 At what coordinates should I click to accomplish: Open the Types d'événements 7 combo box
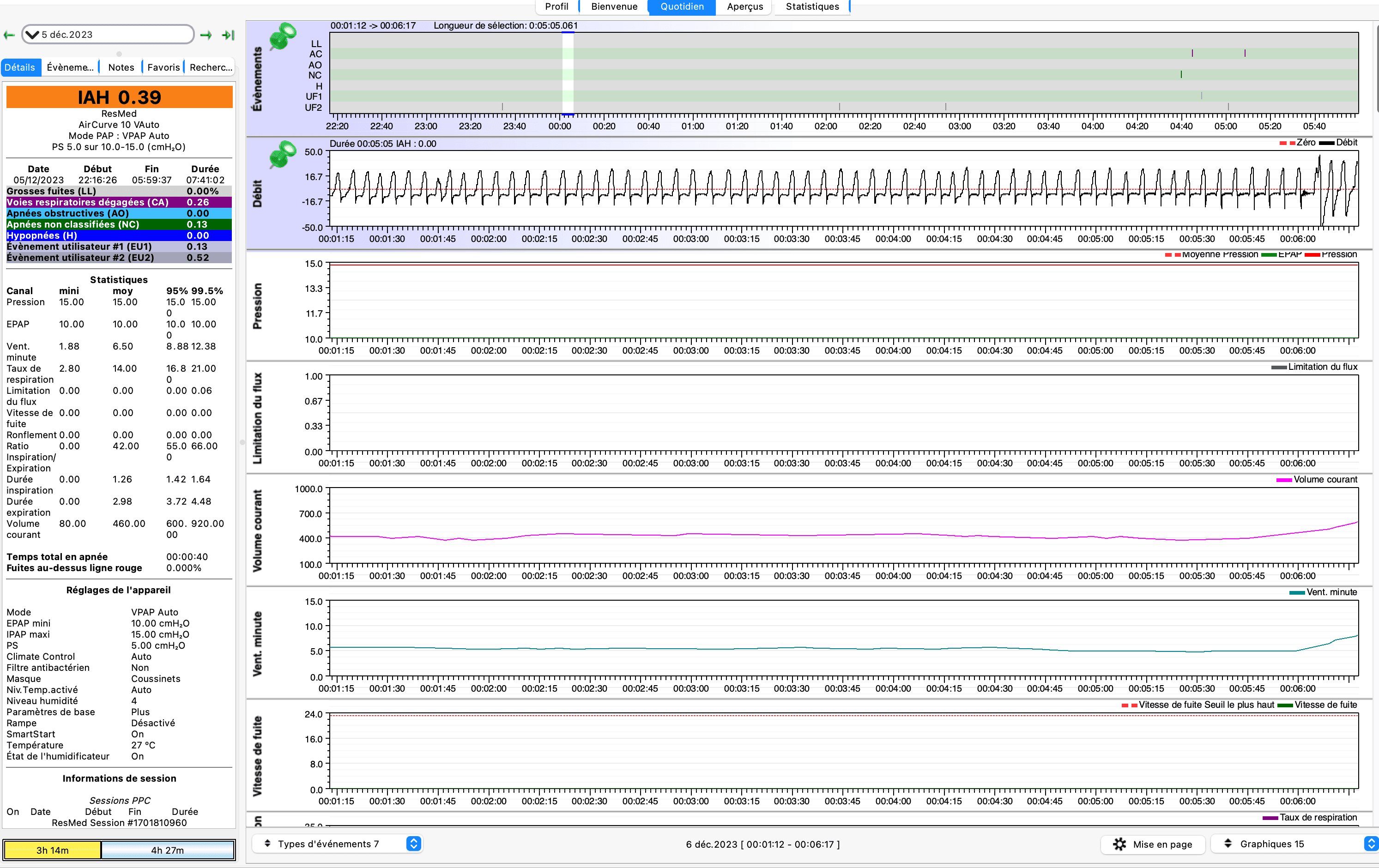click(337, 844)
